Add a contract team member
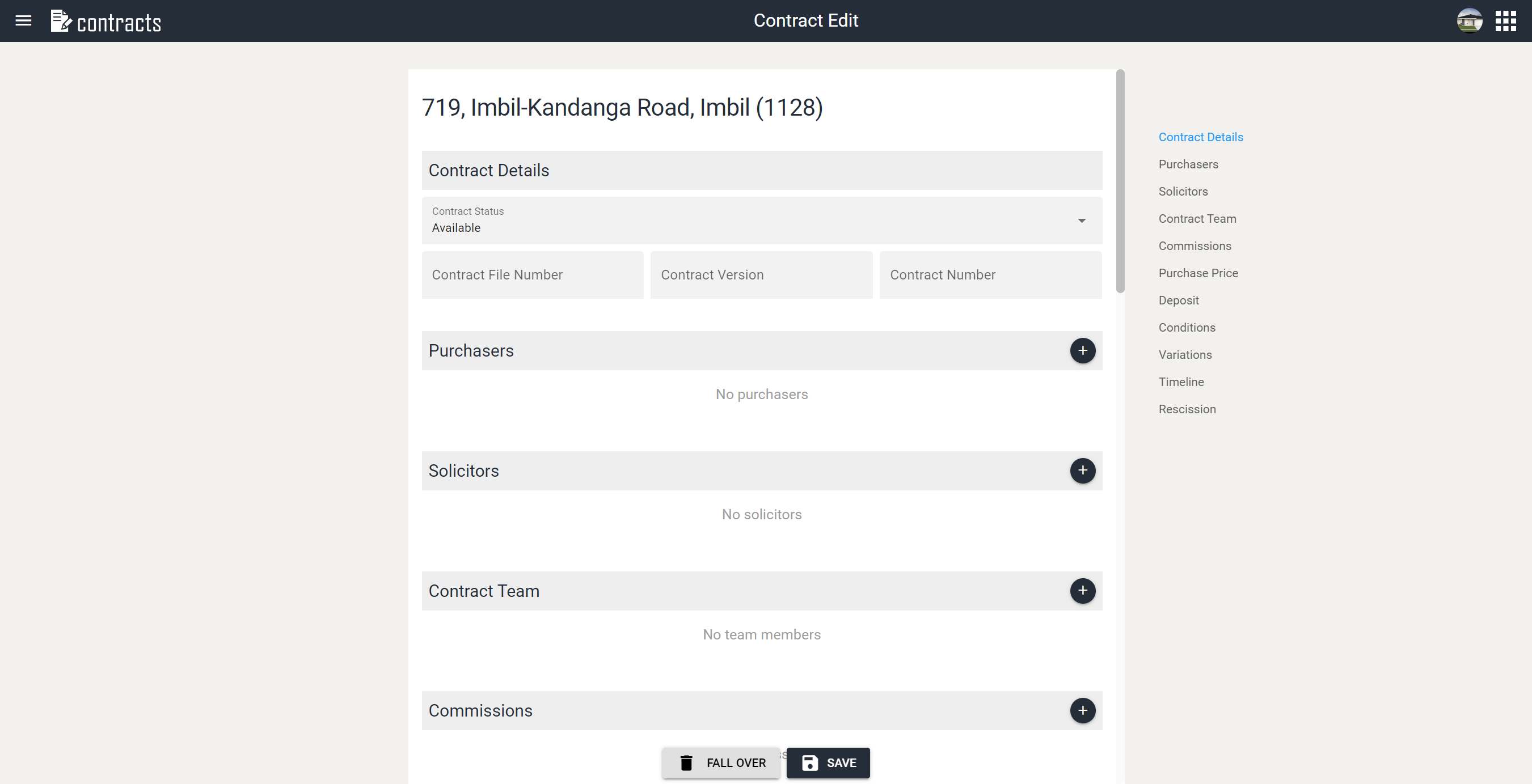Screen dimensions: 1532x784 1082,591
